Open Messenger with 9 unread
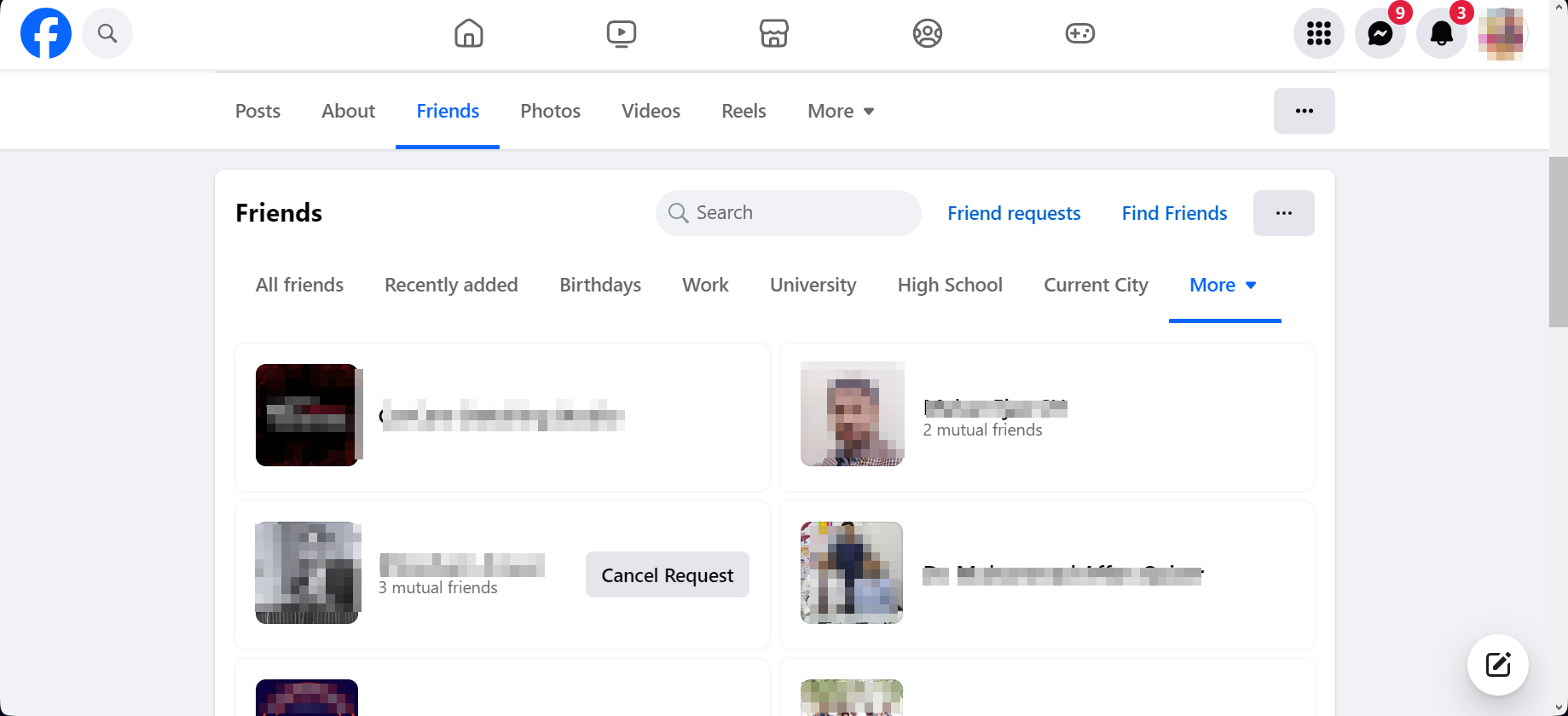 coord(1380,33)
